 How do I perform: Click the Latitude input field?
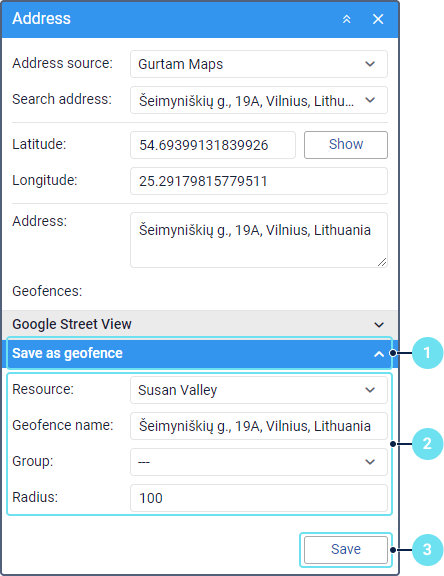click(213, 145)
